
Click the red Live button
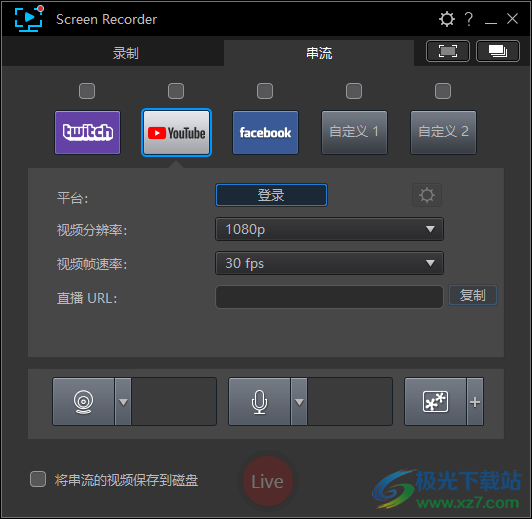point(268,481)
